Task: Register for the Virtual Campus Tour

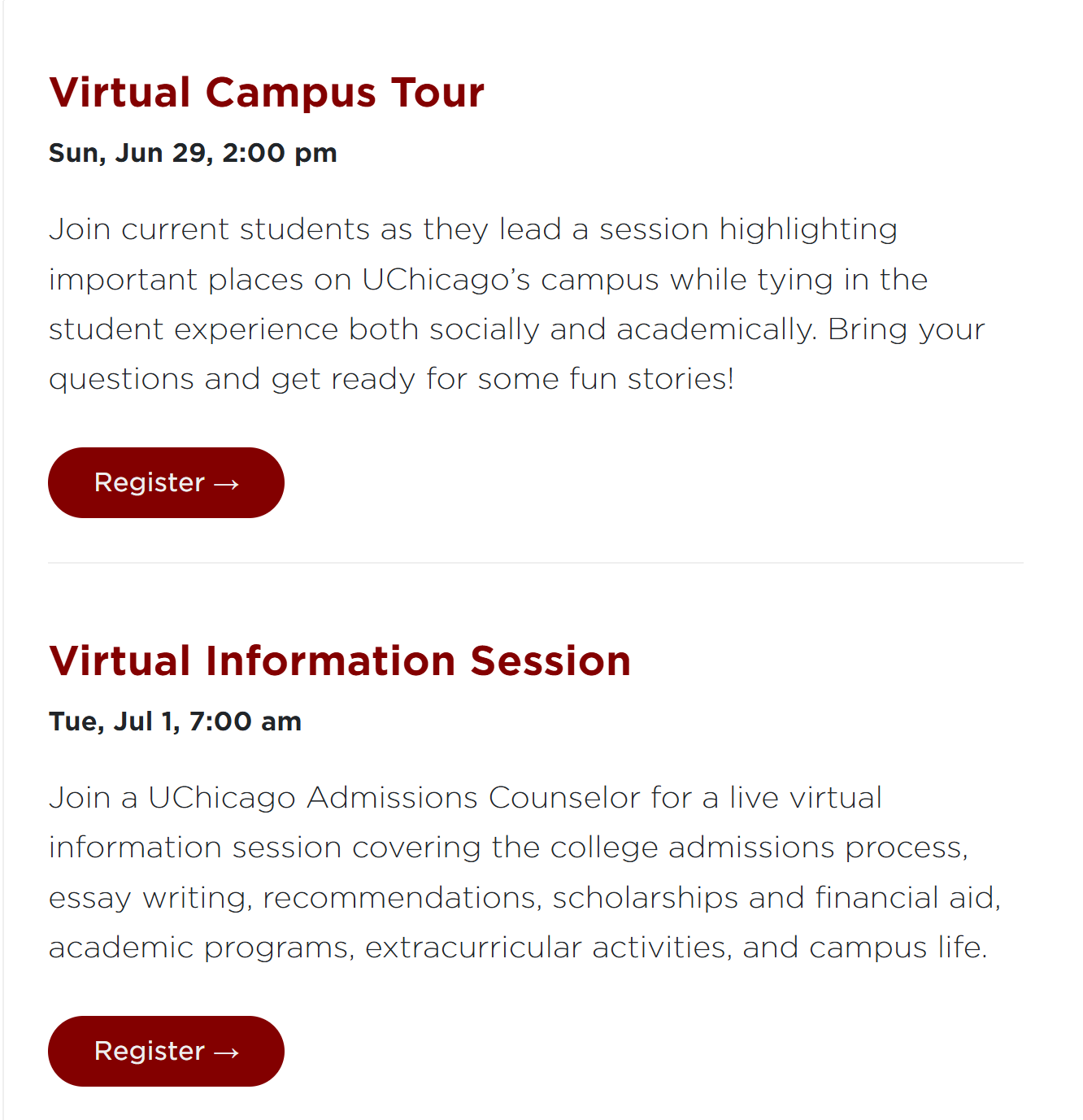Action: pyautogui.click(x=166, y=482)
